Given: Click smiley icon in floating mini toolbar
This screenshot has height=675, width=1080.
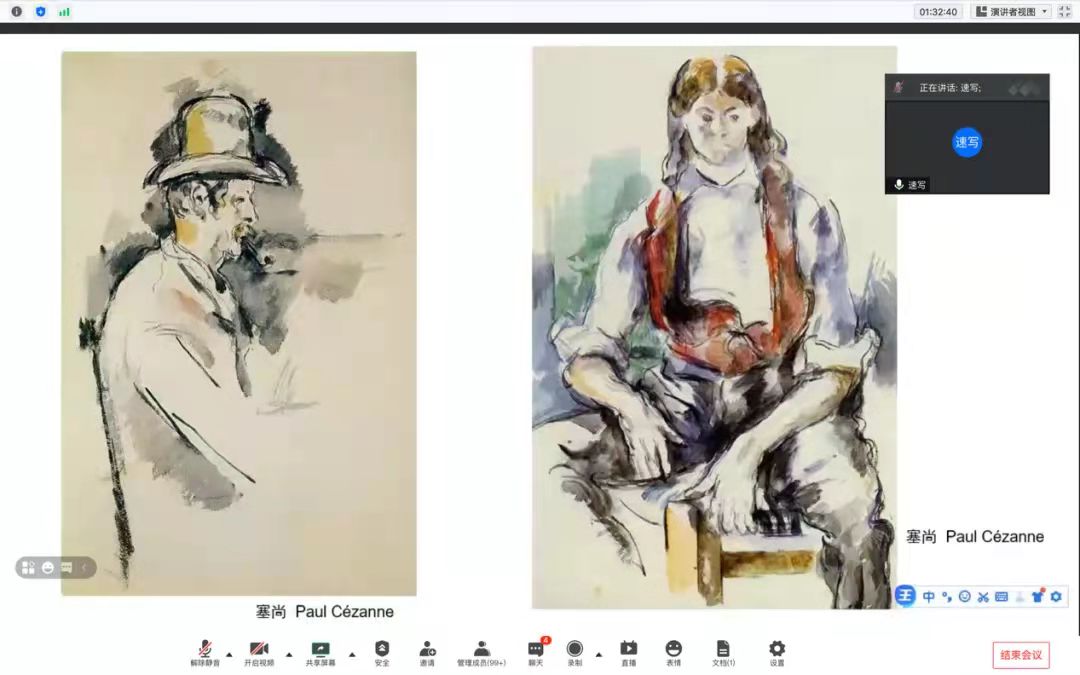Looking at the screenshot, I should 48,568.
